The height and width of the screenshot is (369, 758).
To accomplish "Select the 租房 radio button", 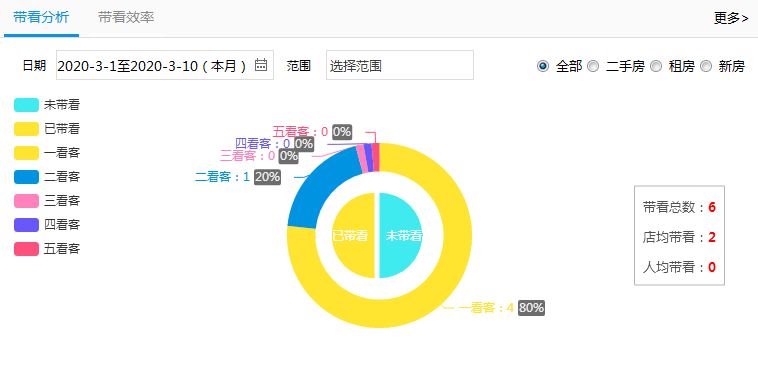I will click(656, 66).
